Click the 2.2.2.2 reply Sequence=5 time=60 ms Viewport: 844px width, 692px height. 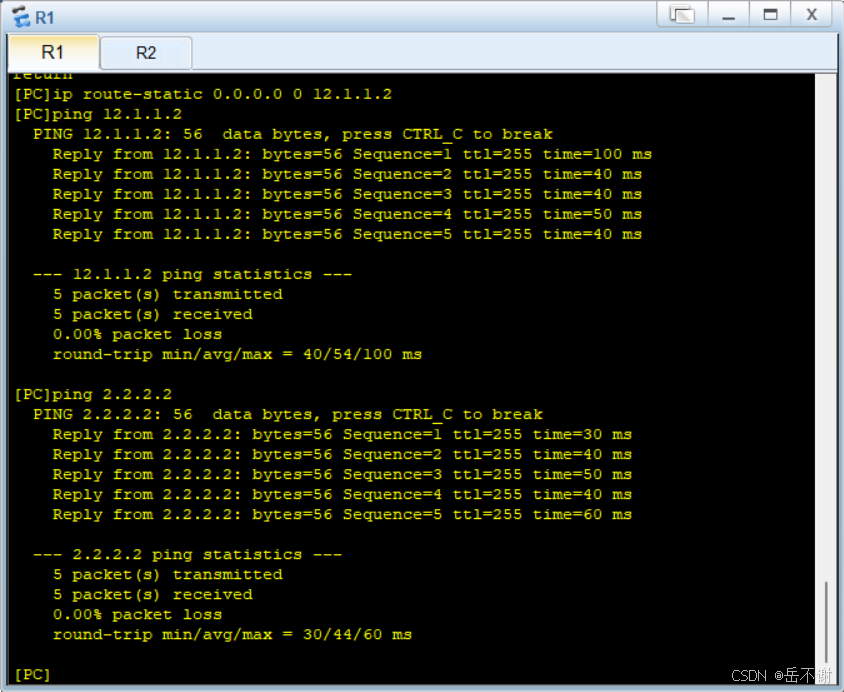(x=342, y=514)
